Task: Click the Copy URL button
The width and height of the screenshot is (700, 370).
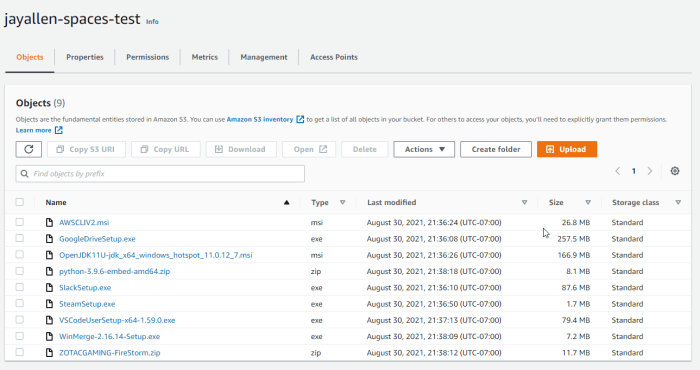Action: click(166, 150)
